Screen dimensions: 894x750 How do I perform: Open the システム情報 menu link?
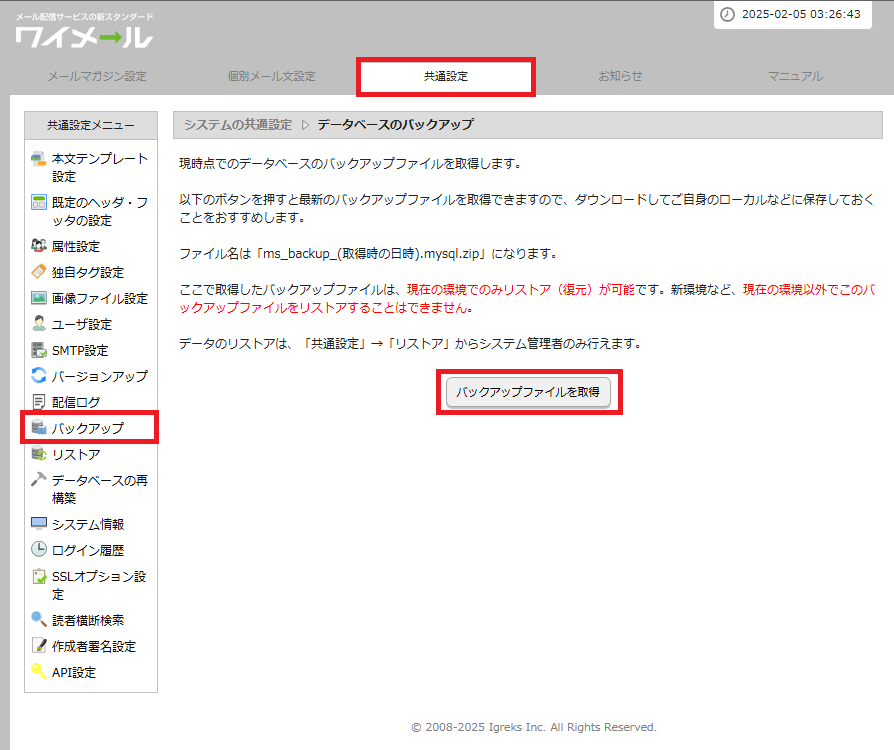point(88,524)
